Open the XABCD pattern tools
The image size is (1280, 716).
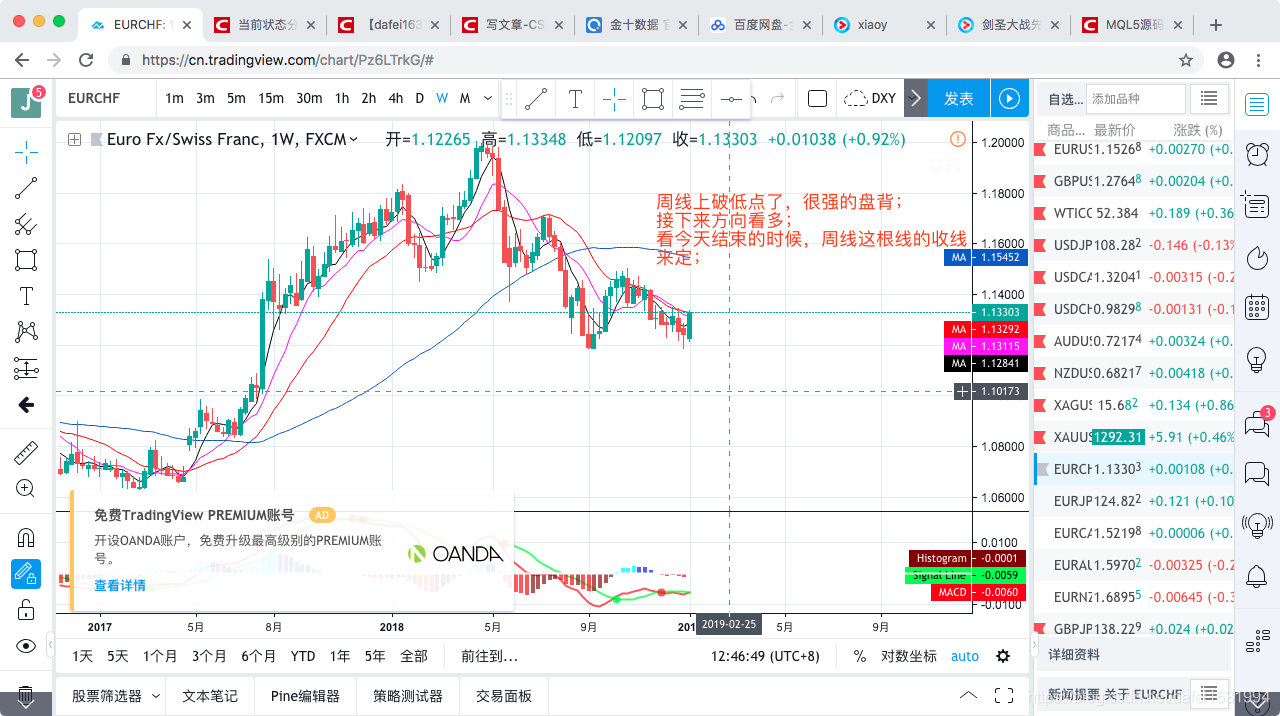pos(26,332)
